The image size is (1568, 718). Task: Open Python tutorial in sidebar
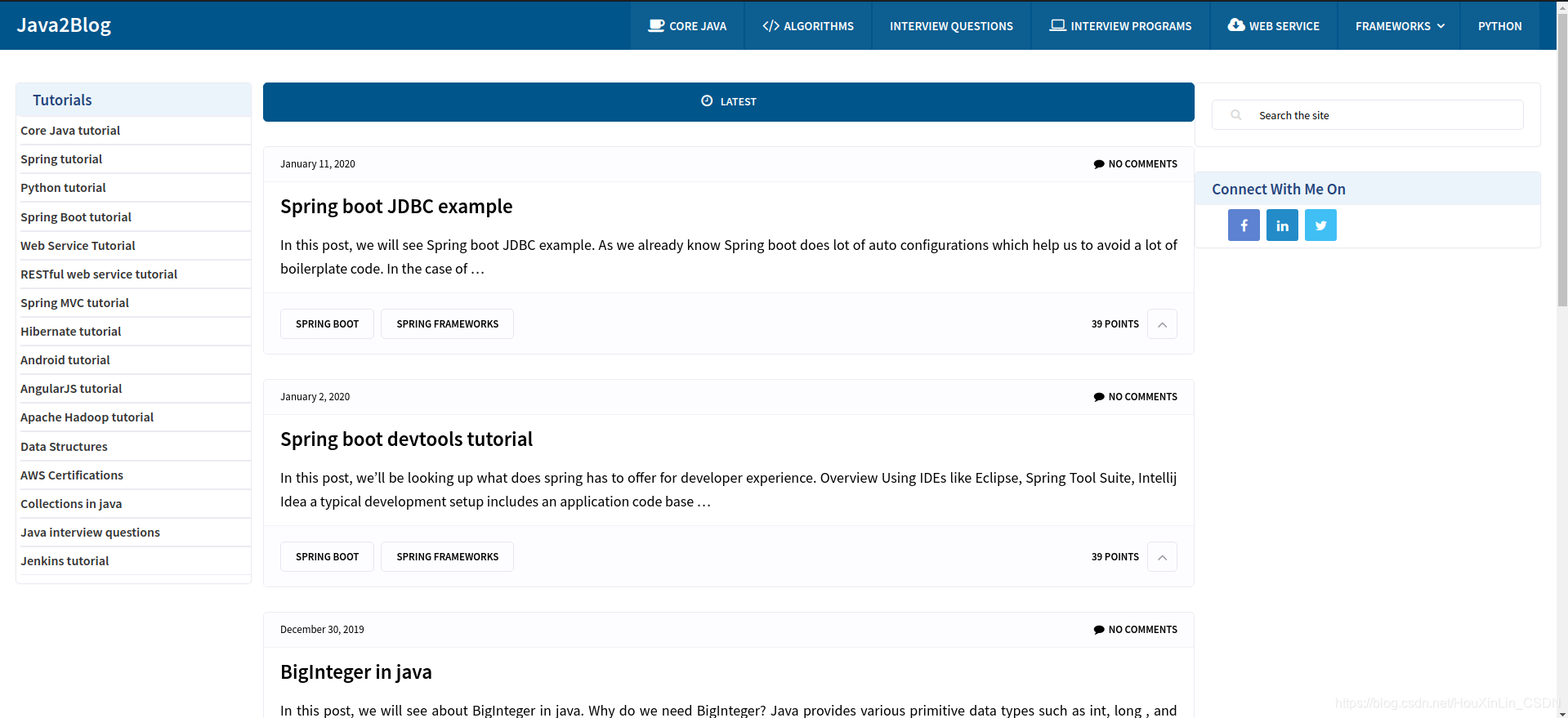63,188
